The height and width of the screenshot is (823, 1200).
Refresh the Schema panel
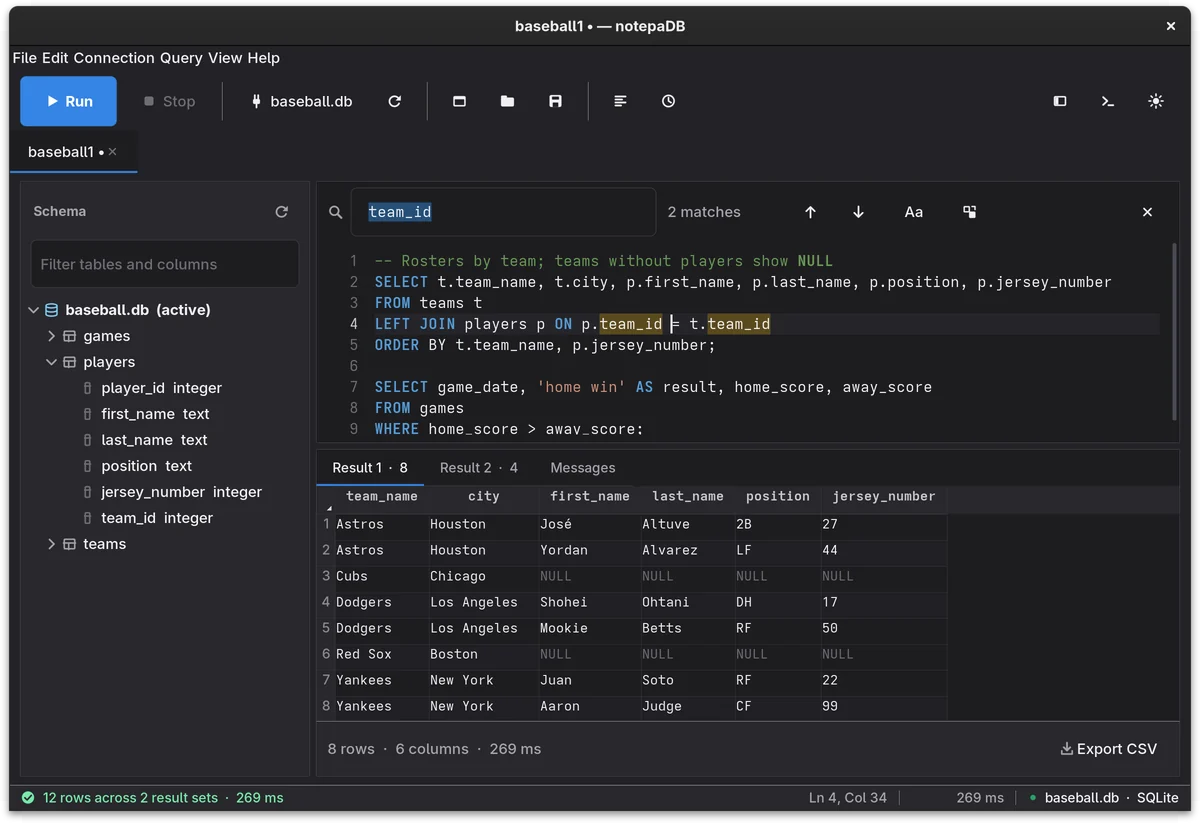tap(282, 212)
